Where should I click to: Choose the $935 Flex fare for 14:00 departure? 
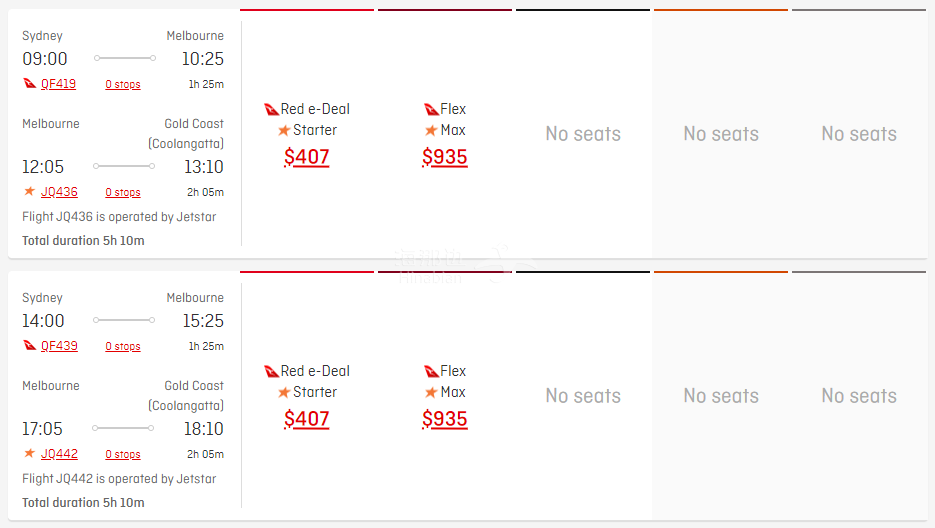click(x=445, y=419)
